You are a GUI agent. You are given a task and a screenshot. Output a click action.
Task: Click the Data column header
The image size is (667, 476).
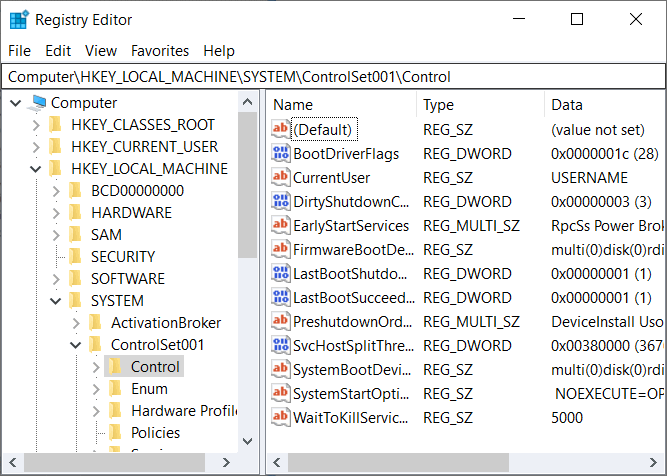pyautogui.click(x=606, y=105)
